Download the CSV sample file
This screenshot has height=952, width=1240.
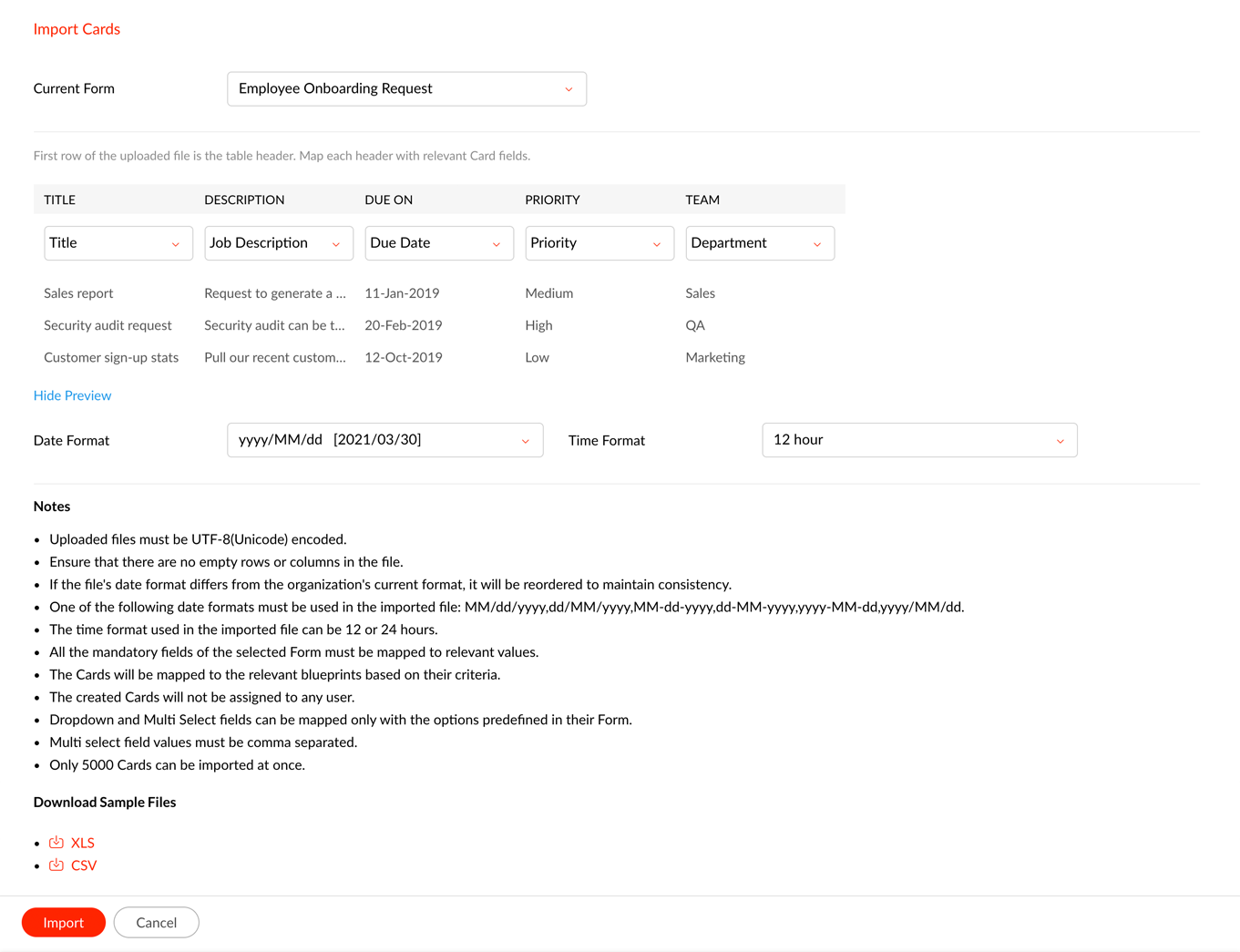(84, 865)
